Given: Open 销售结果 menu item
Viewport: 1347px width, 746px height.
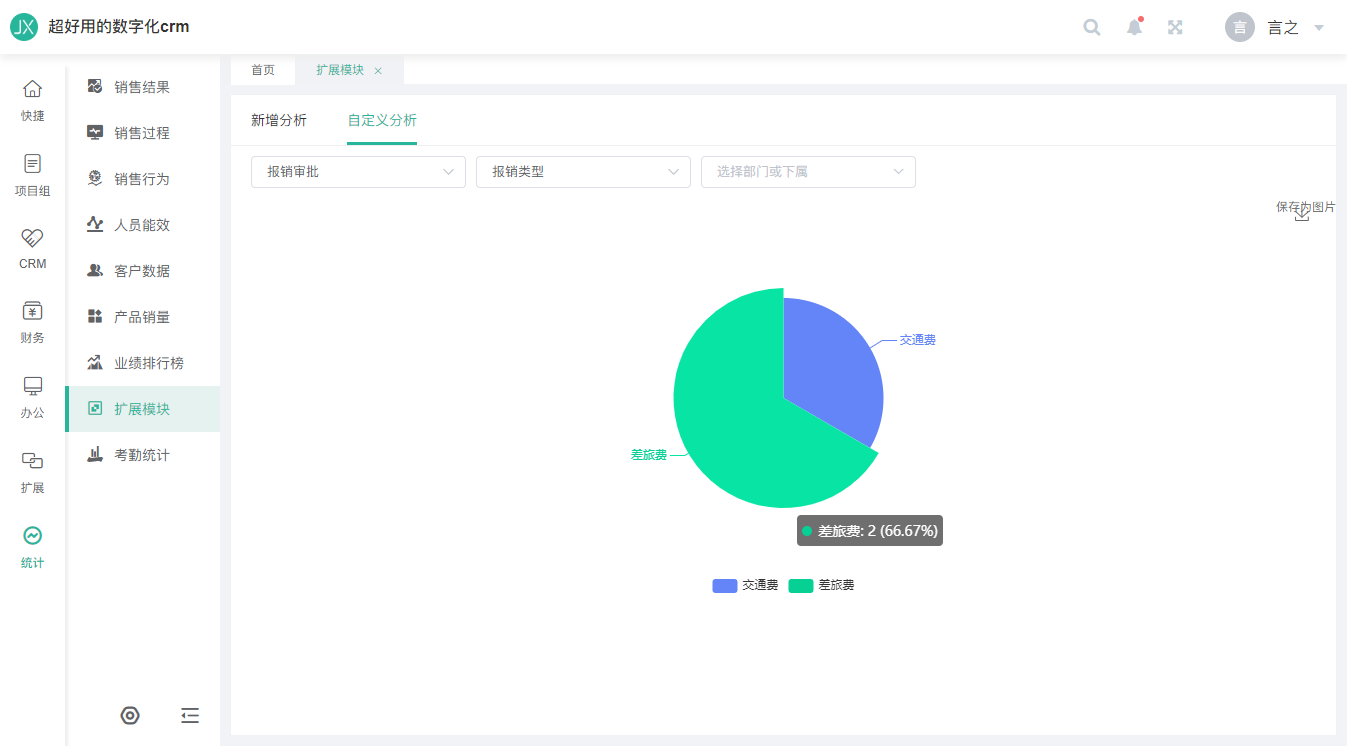Looking at the screenshot, I should tap(143, 87).
